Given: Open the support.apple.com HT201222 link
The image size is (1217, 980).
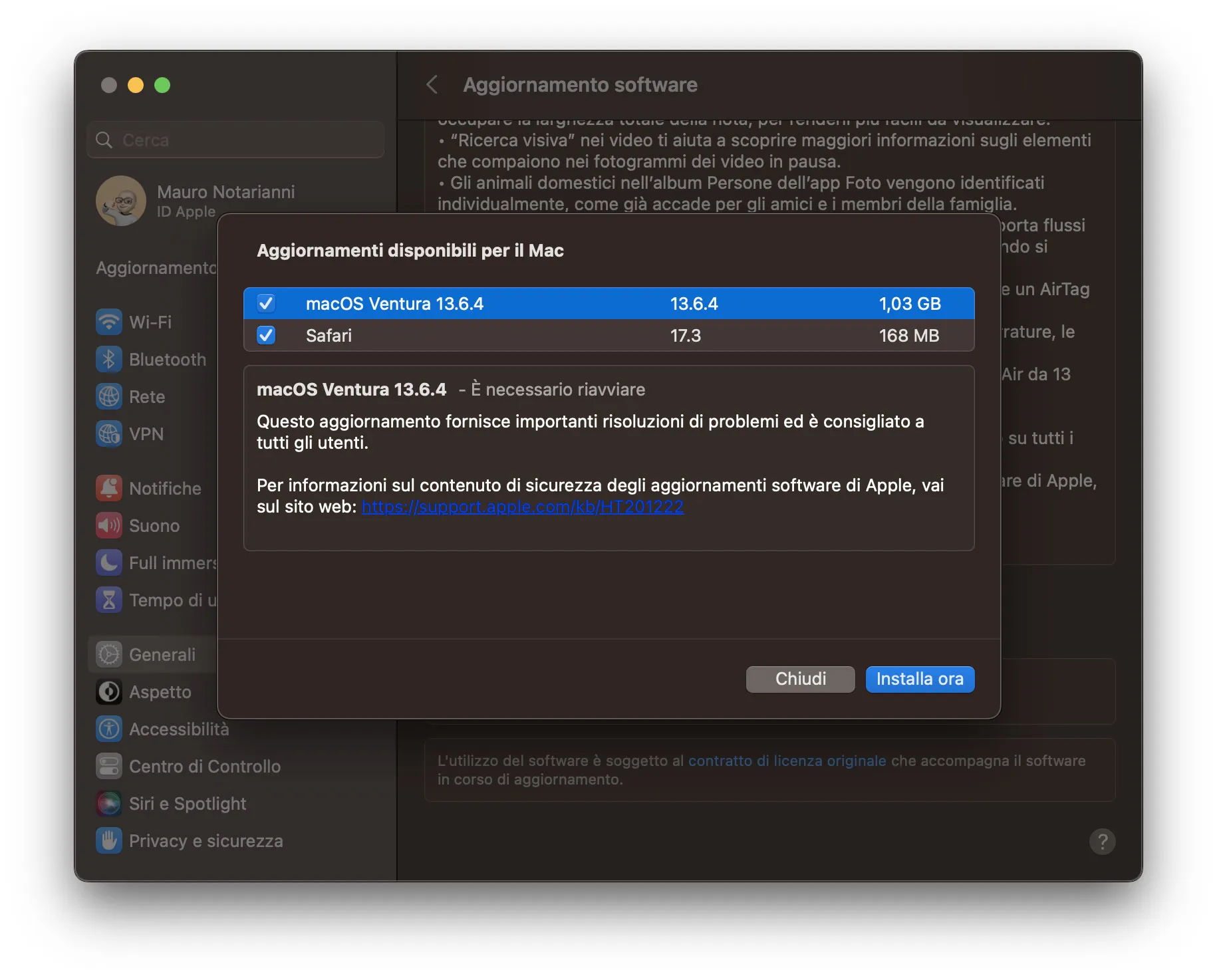Looking at the screenshot, I should (523, 507).
